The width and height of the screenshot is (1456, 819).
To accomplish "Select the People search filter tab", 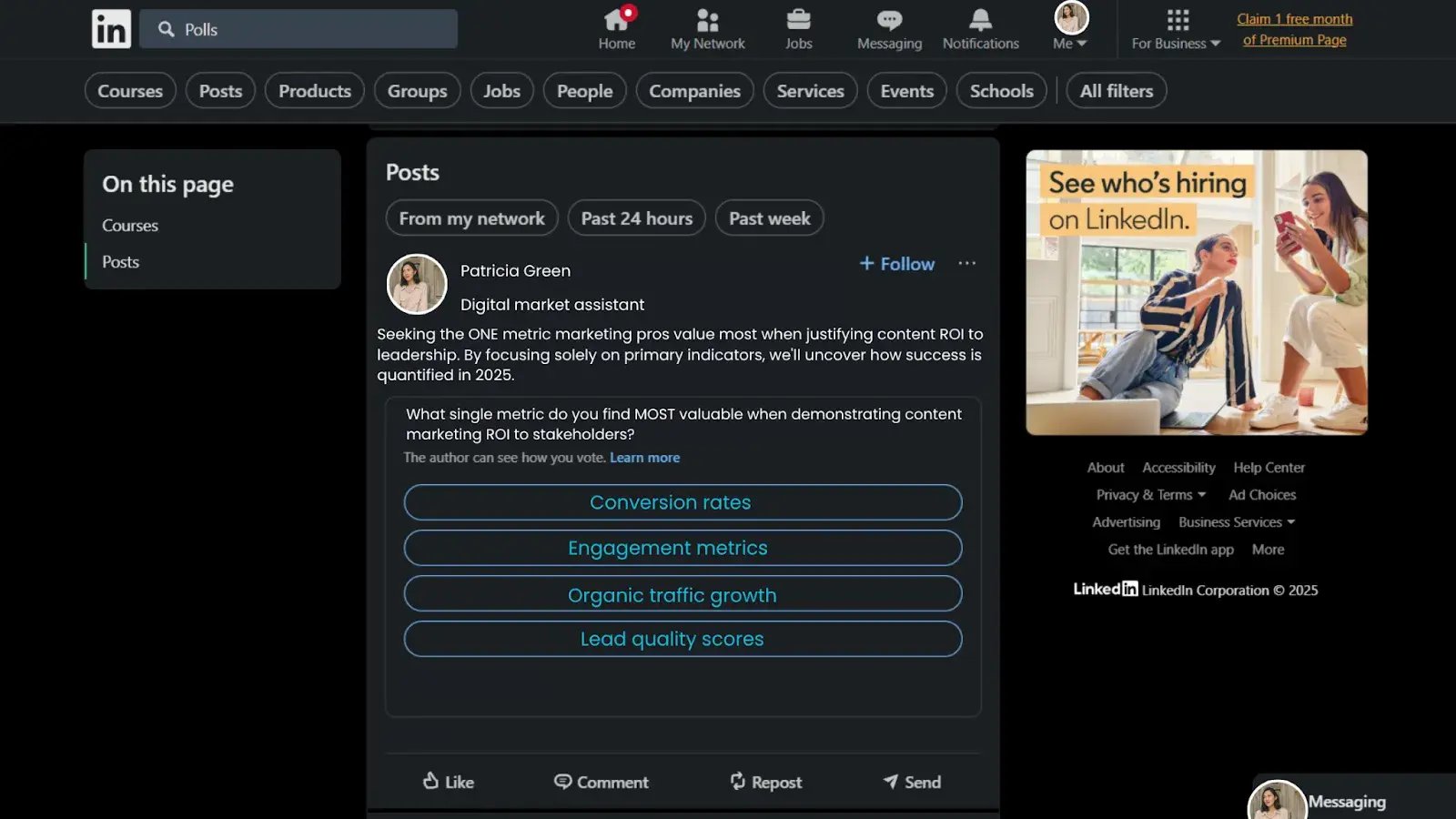I will click(x=584, y=91).
